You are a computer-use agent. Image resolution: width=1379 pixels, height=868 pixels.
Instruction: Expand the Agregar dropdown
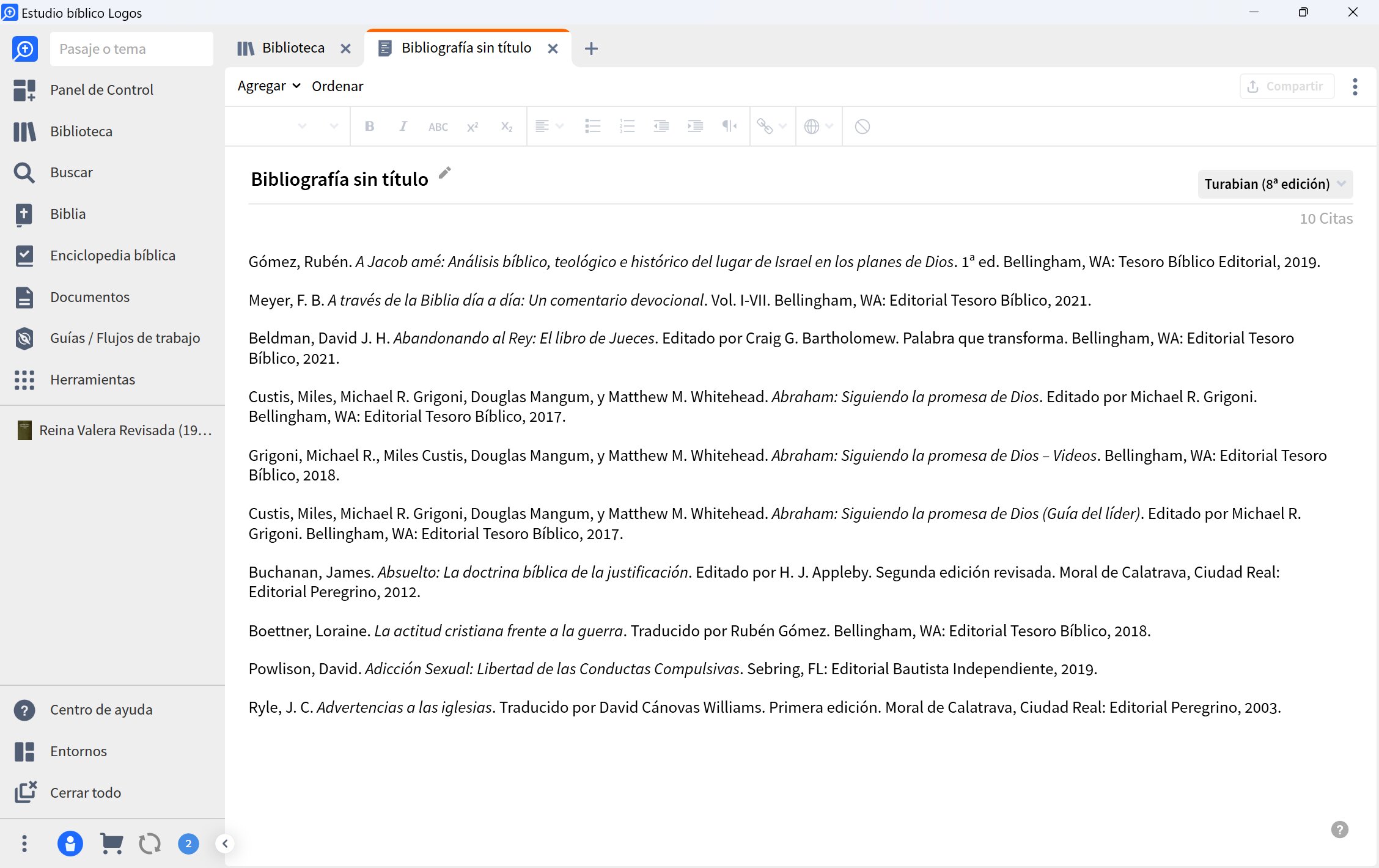click(x=269, y=86)
